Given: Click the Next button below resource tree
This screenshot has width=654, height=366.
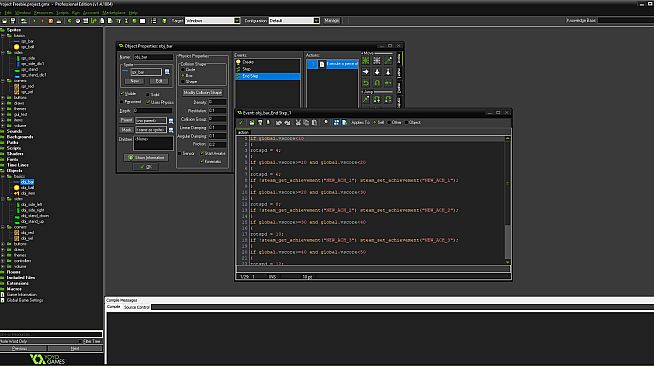Looking at the screenshot, I should coord(75,348).
